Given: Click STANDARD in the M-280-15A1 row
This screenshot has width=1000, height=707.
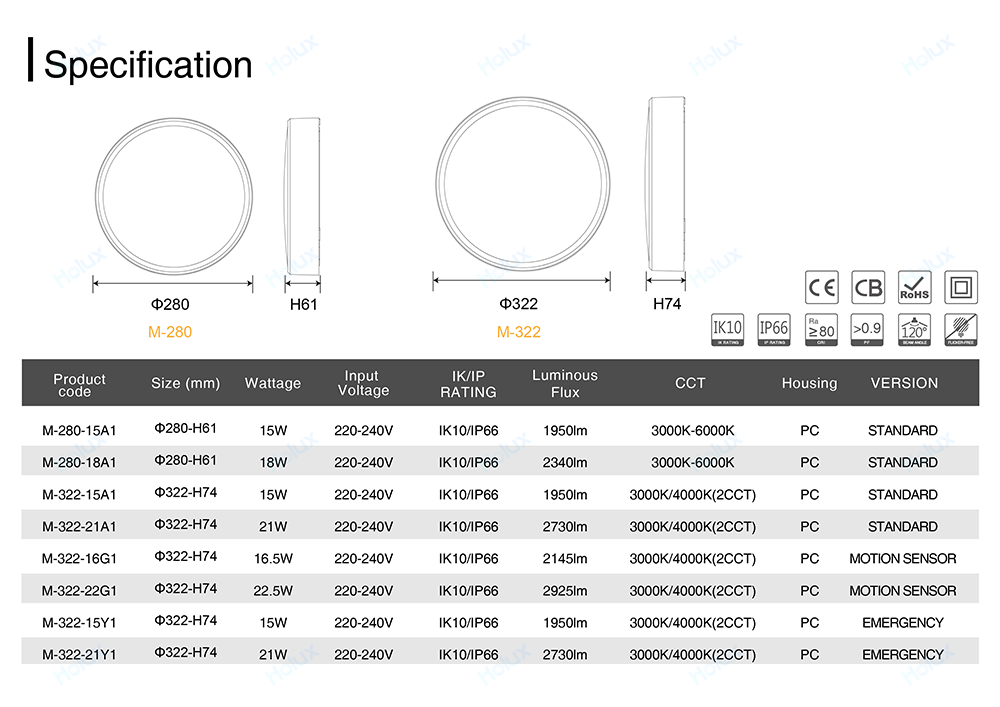Looking at the screenshot, I should pos(902,431).
